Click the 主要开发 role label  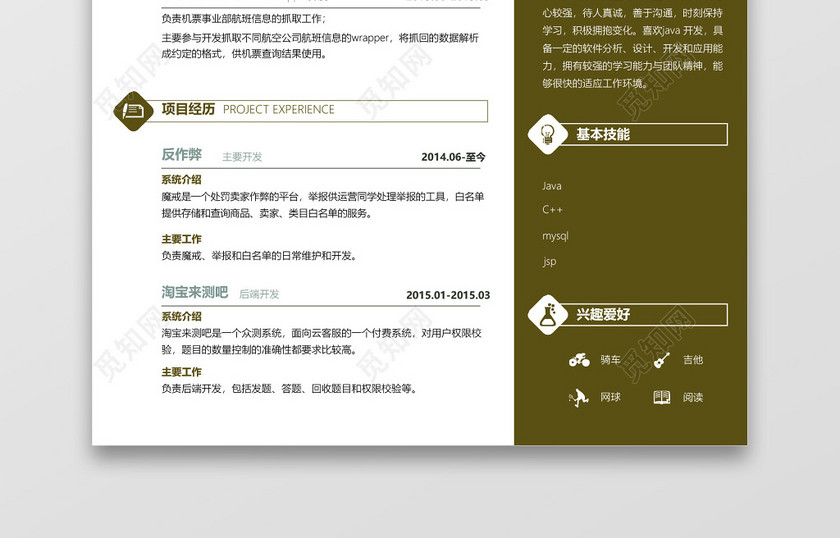(242, 156)
